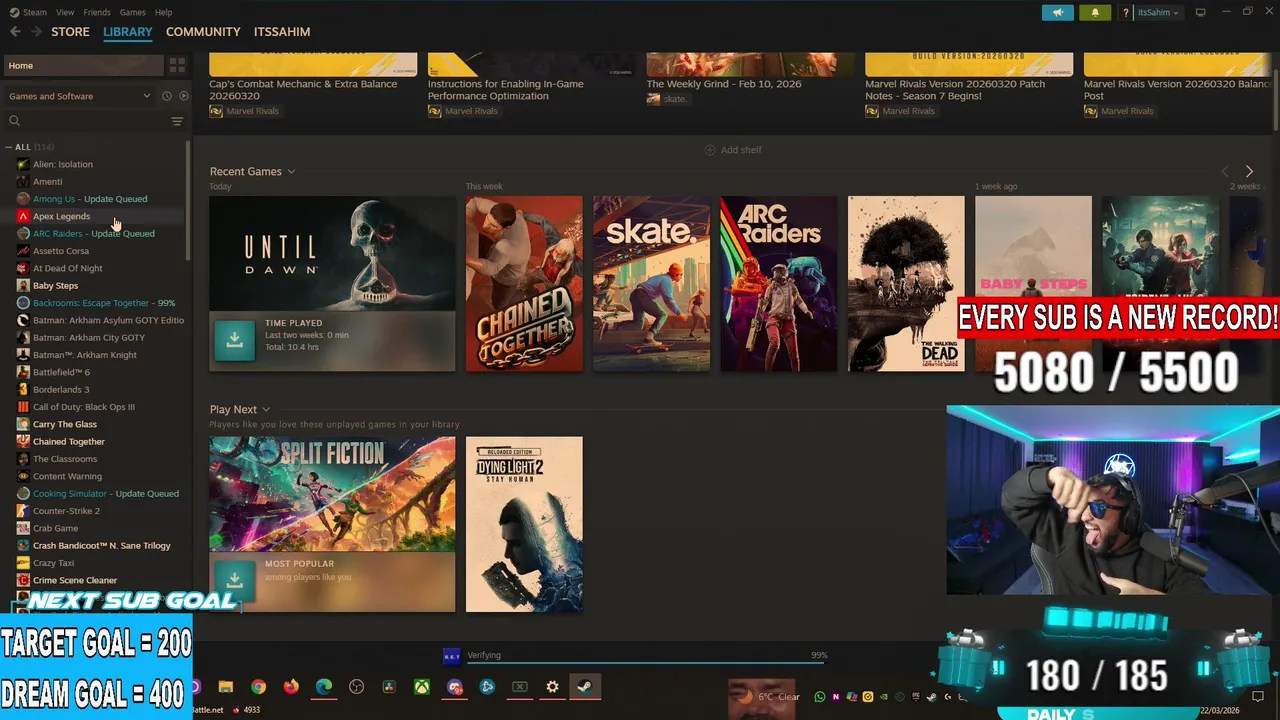Screen dimensions: 1280x720
Task: Open The Walking Dead game cover
Action: (x=906, y=284)
